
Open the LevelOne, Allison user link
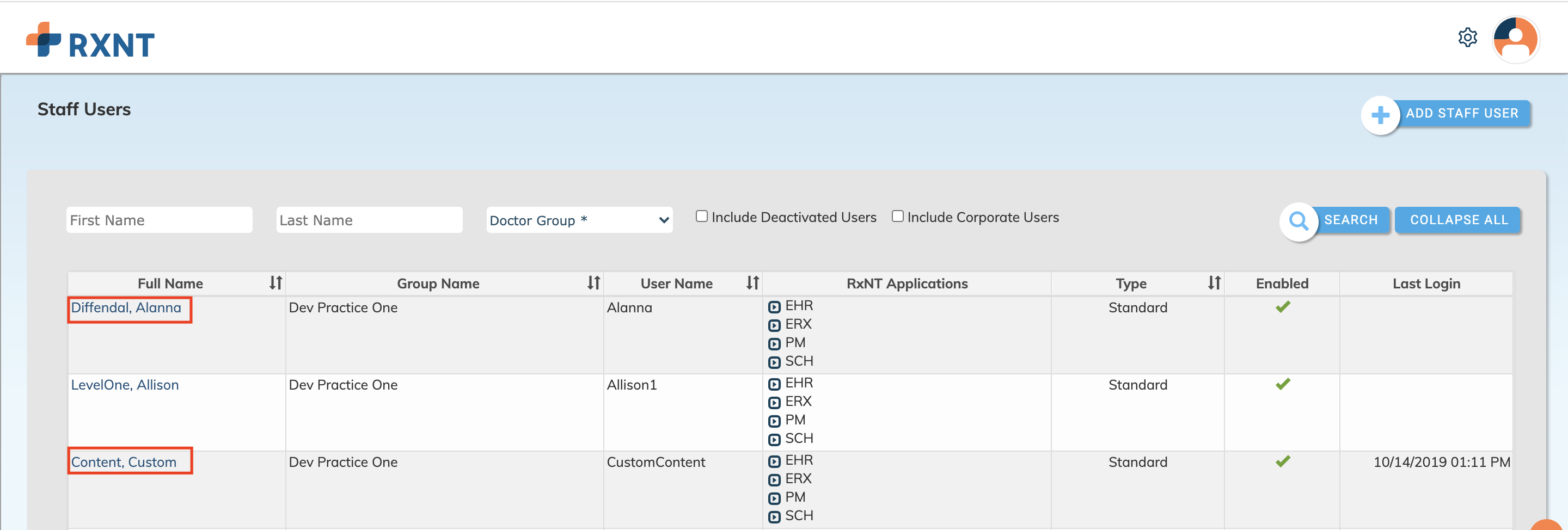[125, 385]
